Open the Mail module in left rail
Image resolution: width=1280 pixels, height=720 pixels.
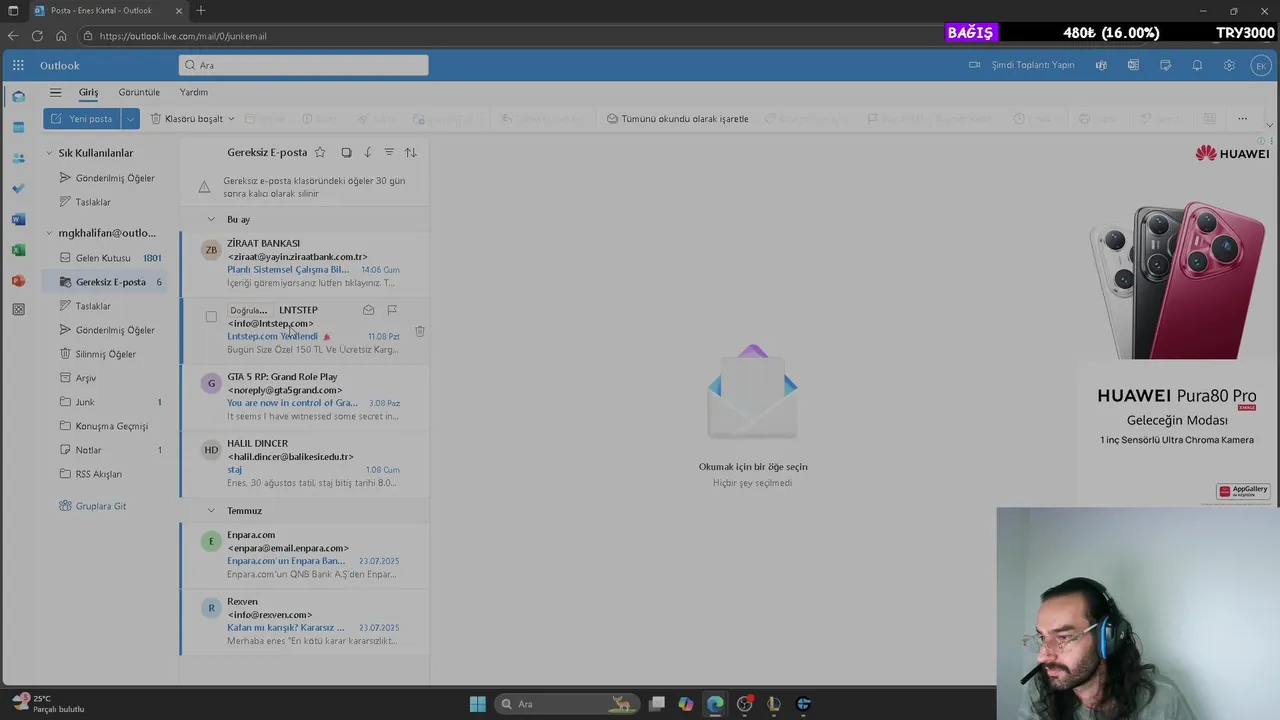tap(18, 97)
